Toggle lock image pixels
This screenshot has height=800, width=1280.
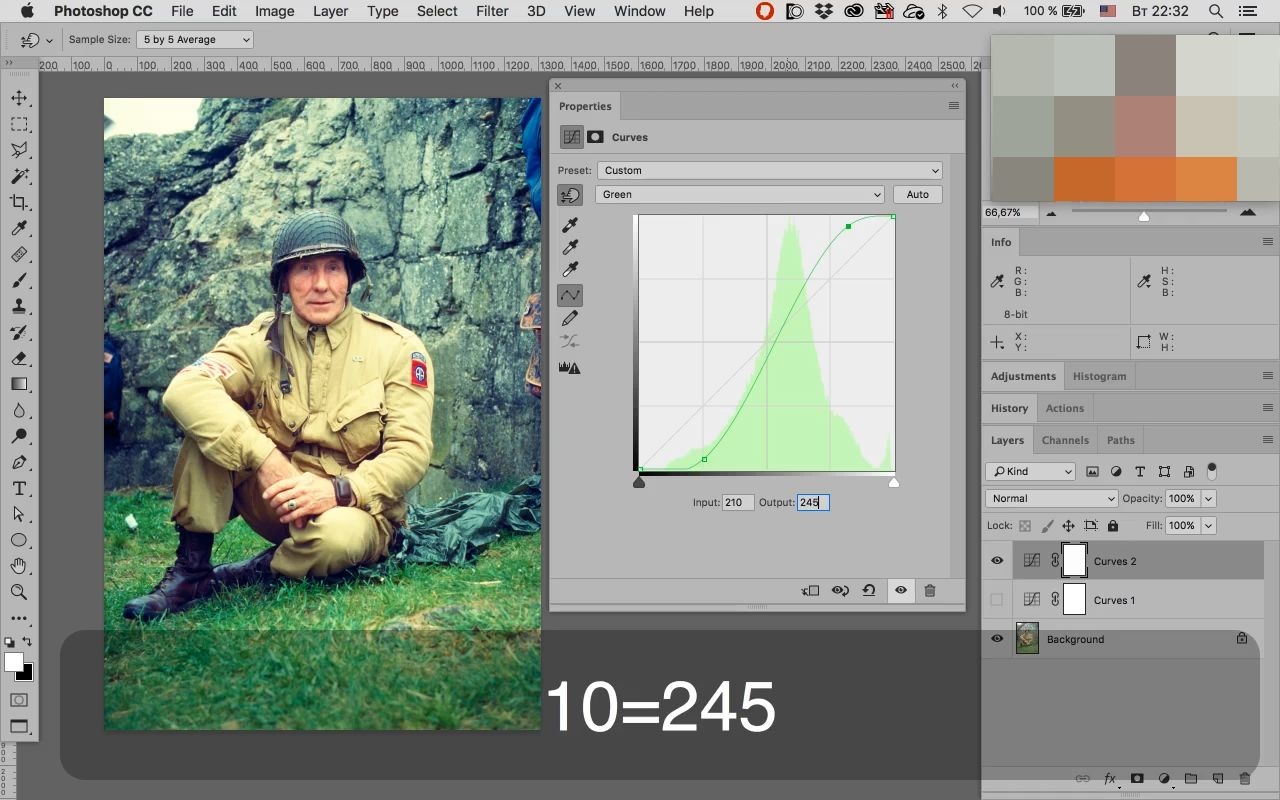[1047, 526]
